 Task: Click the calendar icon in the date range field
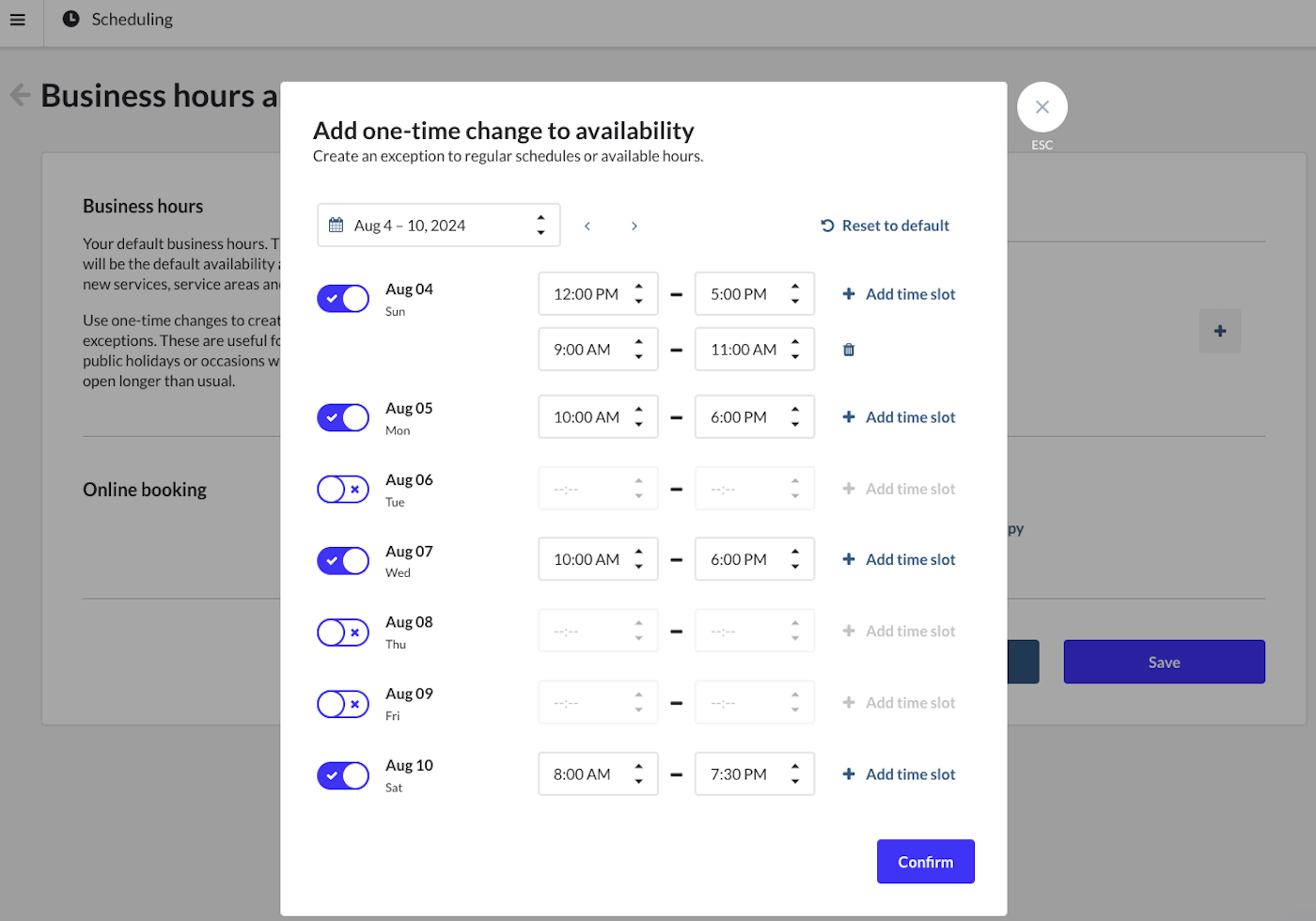(x=336, y=225)
